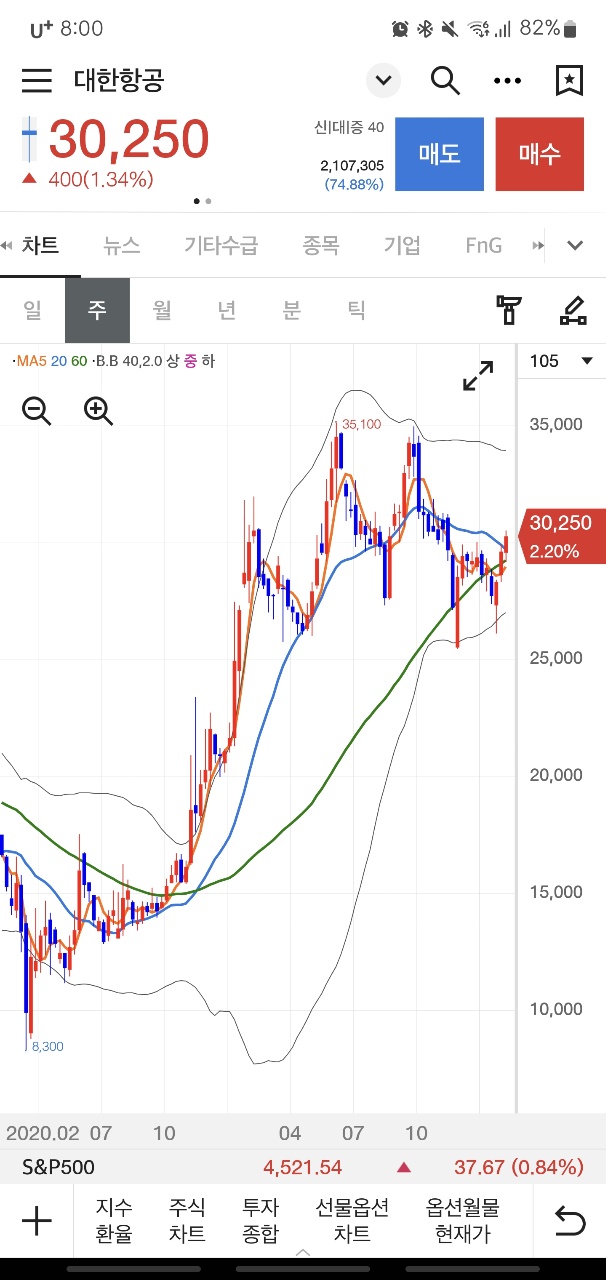
Task: Tap the 30,250 main price
Action: (129, 140)
